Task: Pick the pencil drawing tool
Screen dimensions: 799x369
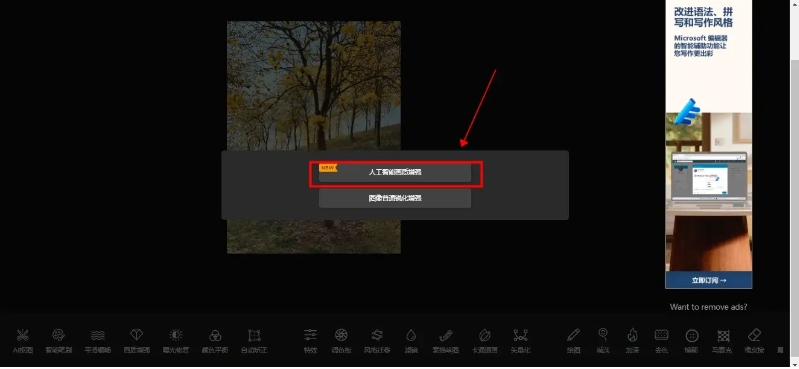Action: click(573, 340)
